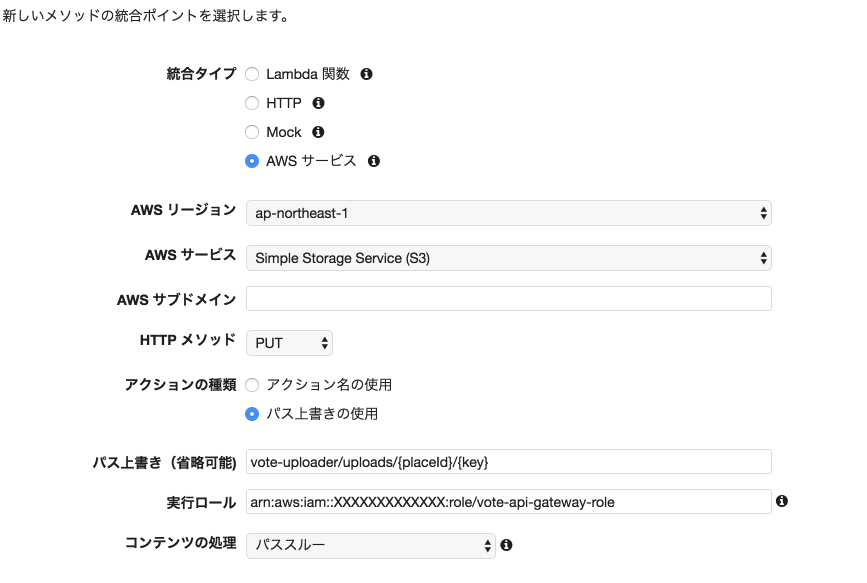This screenshot has height=583, width=867.
Task: Click the info icon beside HTTP option
Action: pos(318,103)
